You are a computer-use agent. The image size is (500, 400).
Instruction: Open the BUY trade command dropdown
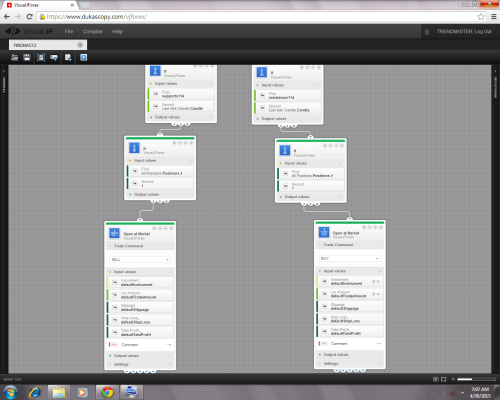[x=350, y=258]
